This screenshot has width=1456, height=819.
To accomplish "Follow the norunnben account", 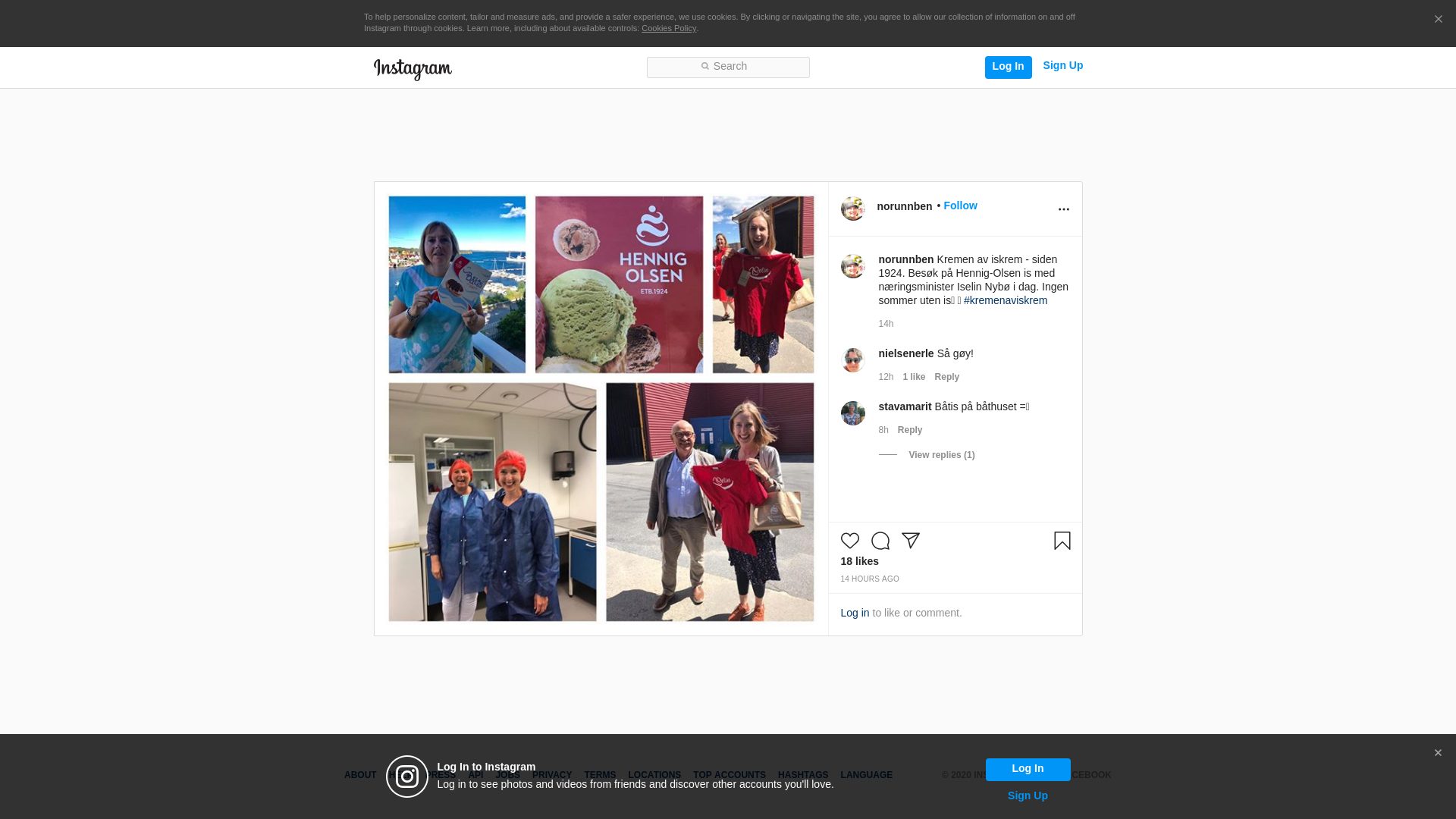I will [x=960, y=206].
